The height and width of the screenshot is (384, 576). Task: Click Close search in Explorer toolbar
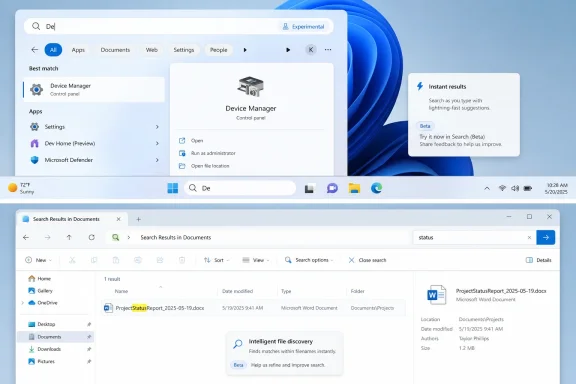367,260
